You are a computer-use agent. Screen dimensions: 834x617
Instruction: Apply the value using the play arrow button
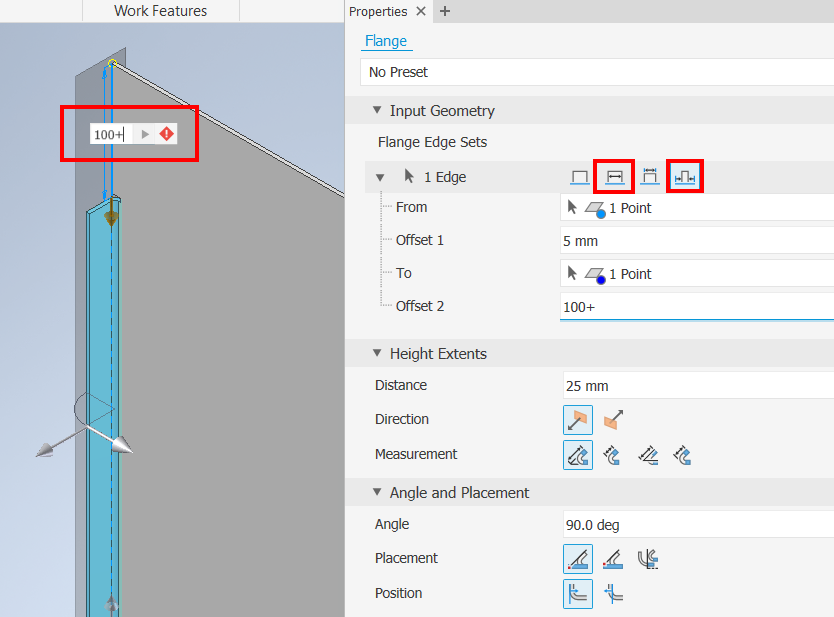(143, 133)
